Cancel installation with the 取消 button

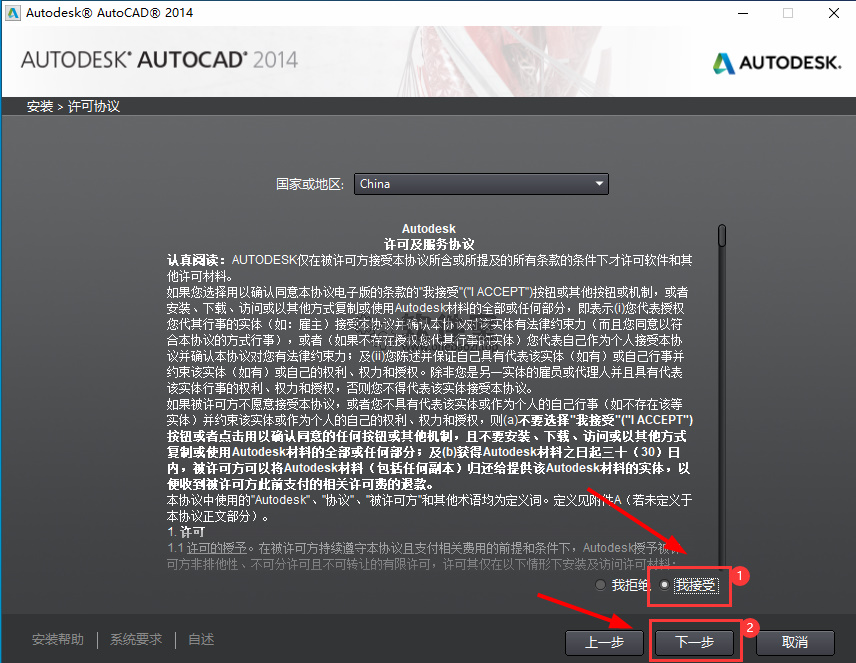(795, 642)
